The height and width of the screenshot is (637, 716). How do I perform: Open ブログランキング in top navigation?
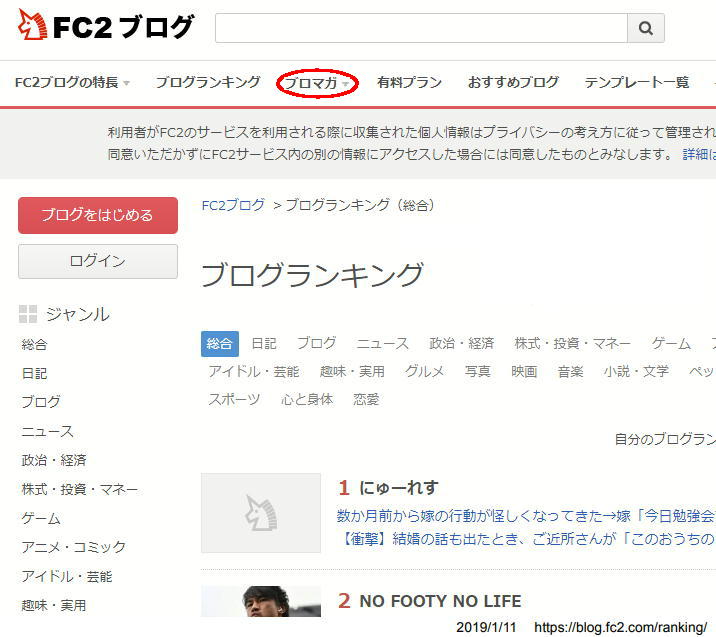(x=208, y=82)
